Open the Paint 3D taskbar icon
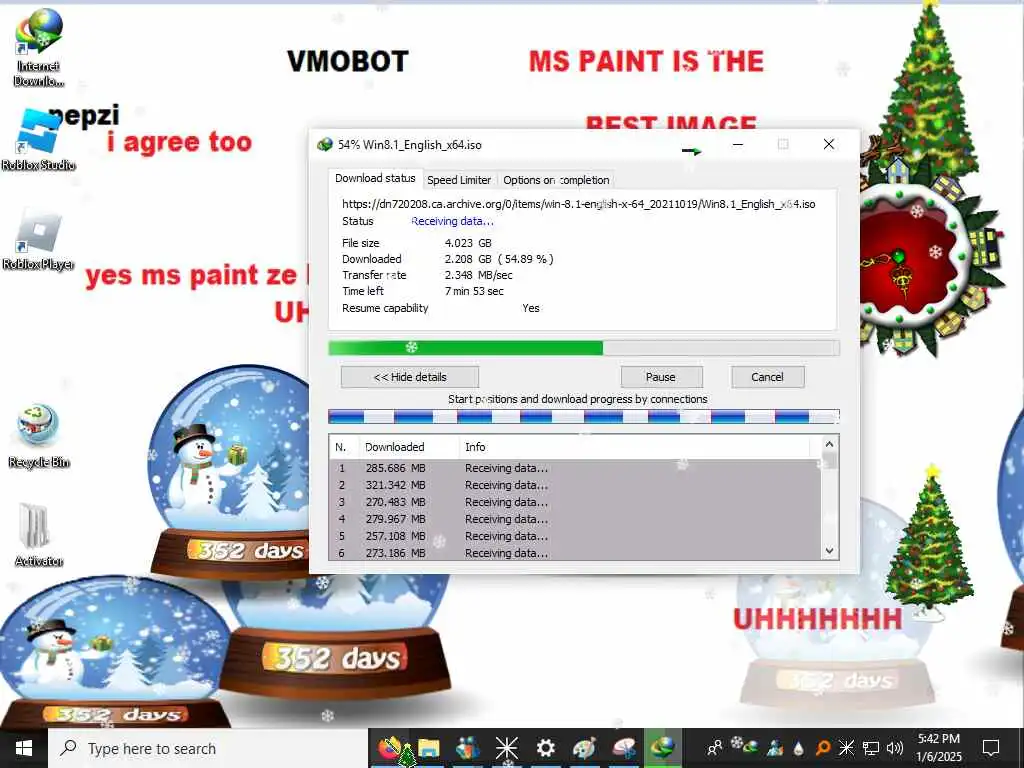Screen dimensions: 1024x768 624,748
